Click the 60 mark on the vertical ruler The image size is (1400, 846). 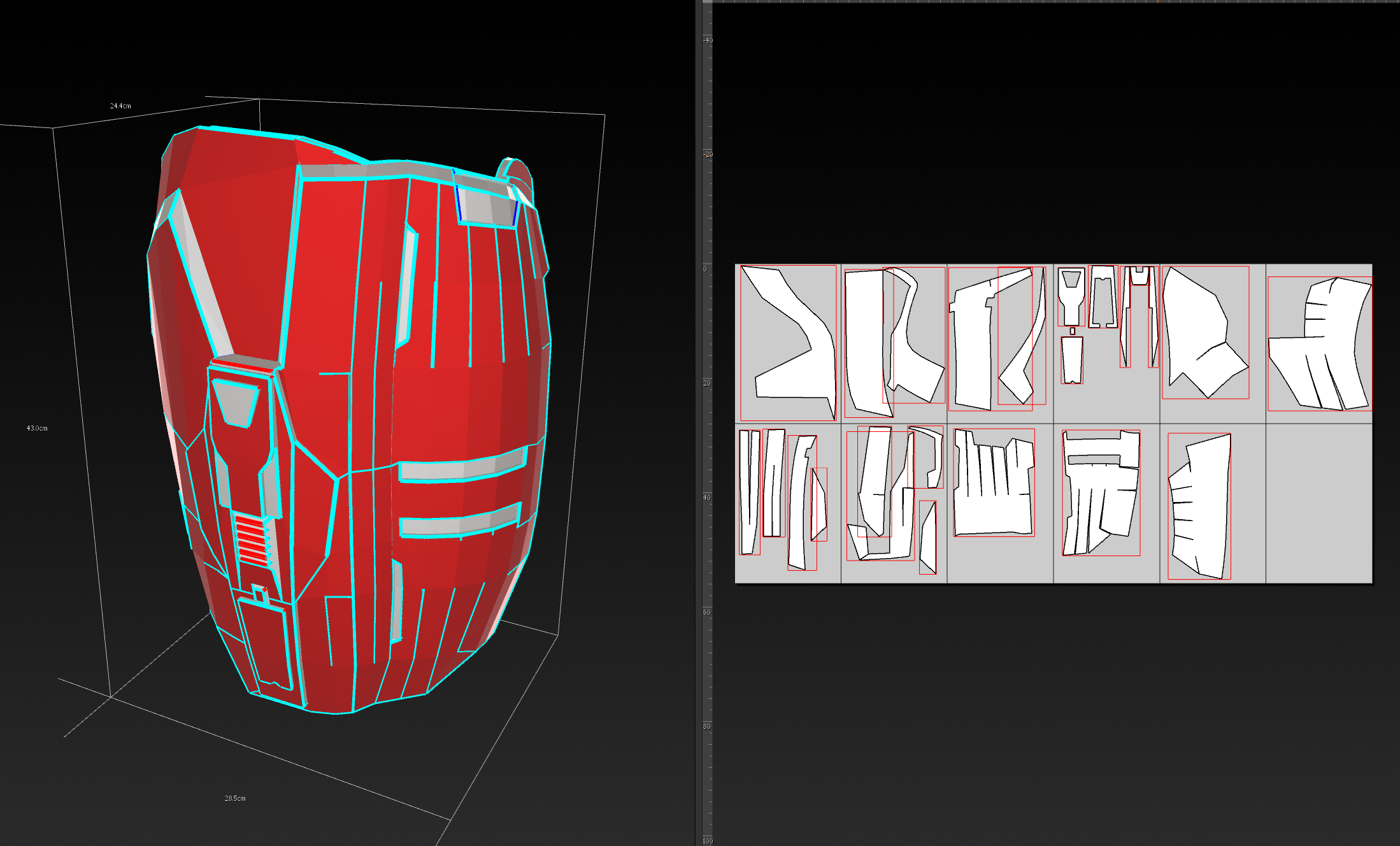click(x=706, y=612)
